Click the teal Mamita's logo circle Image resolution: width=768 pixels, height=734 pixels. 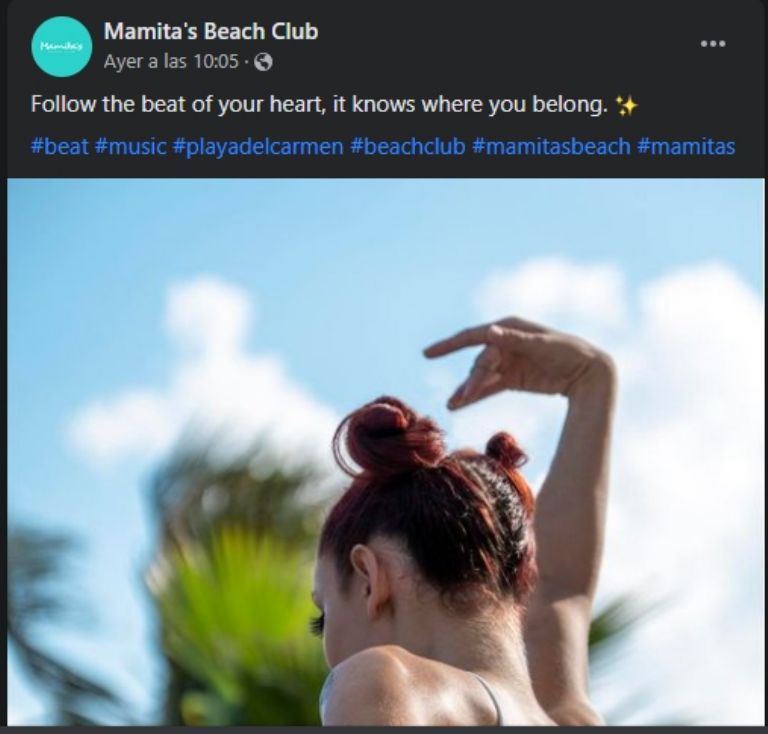pyautogui.click(x=62, y=47)
